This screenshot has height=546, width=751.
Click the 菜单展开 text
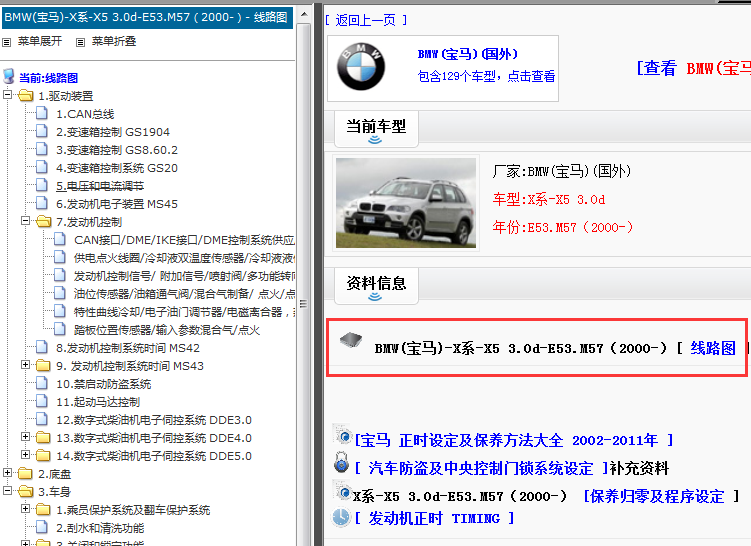(40, 42)
